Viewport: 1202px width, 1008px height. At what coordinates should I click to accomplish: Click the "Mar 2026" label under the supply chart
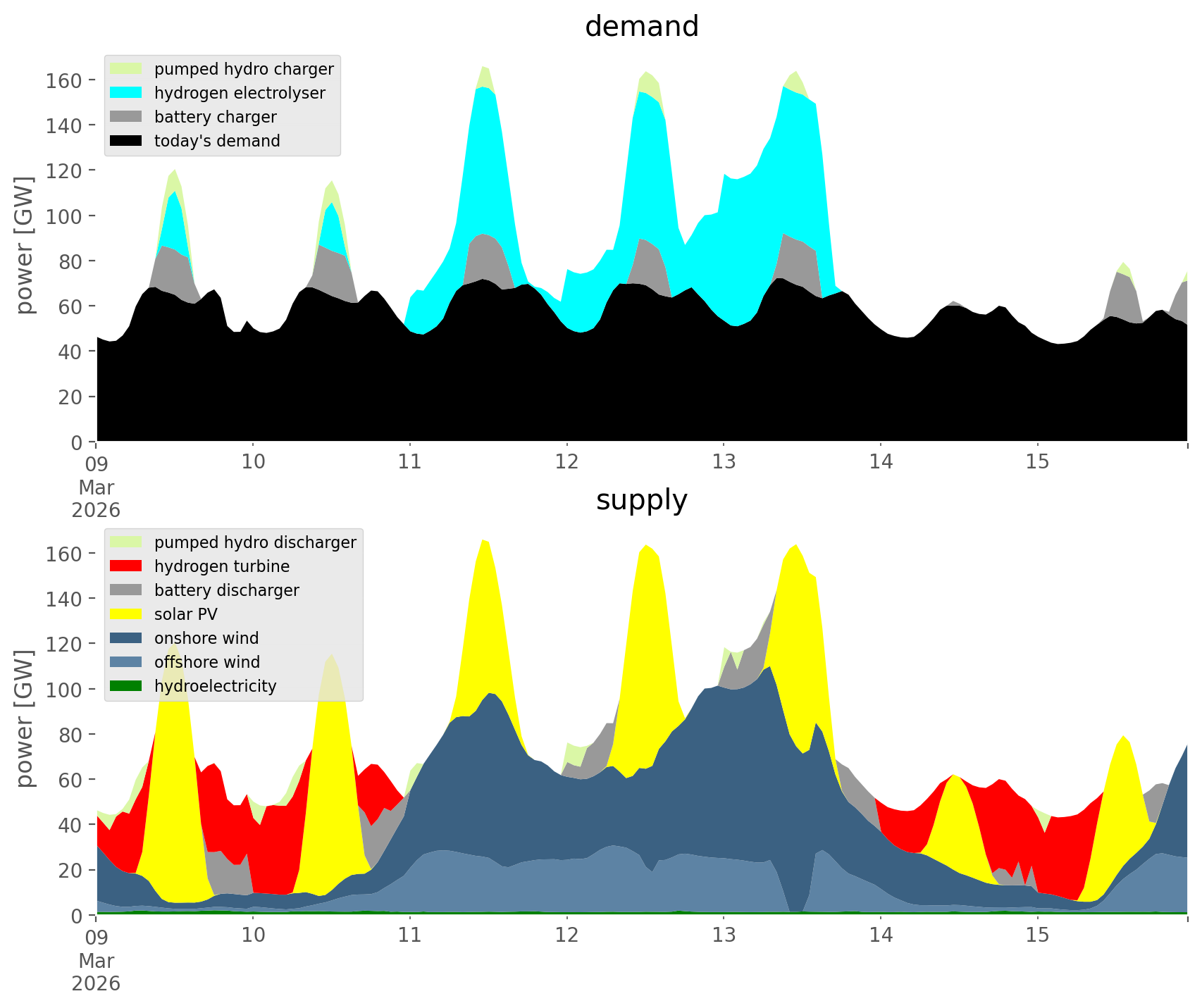coord(96,972)
